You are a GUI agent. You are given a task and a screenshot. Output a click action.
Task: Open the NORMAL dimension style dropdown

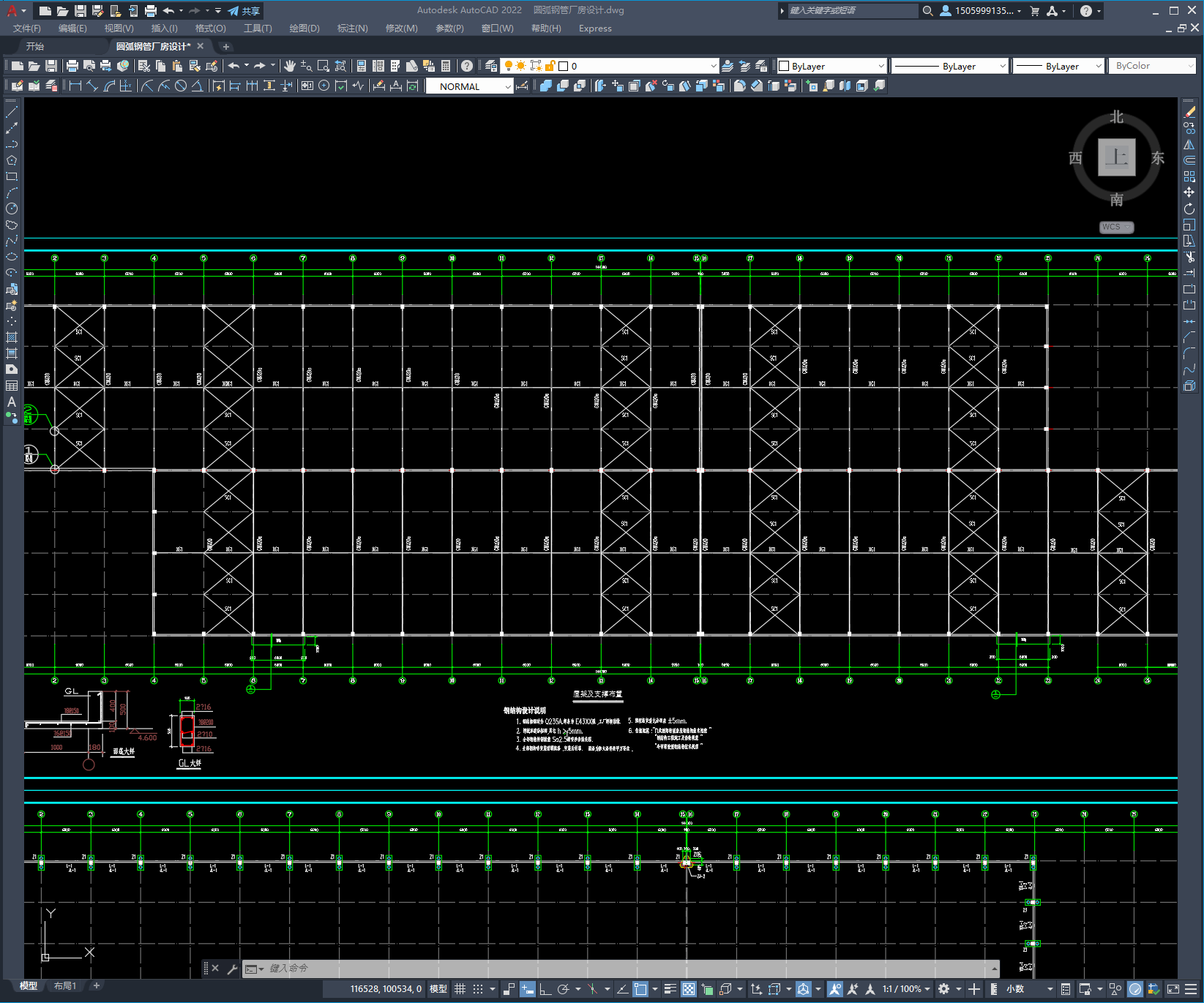pyautogui.click(x=469, y=86)
